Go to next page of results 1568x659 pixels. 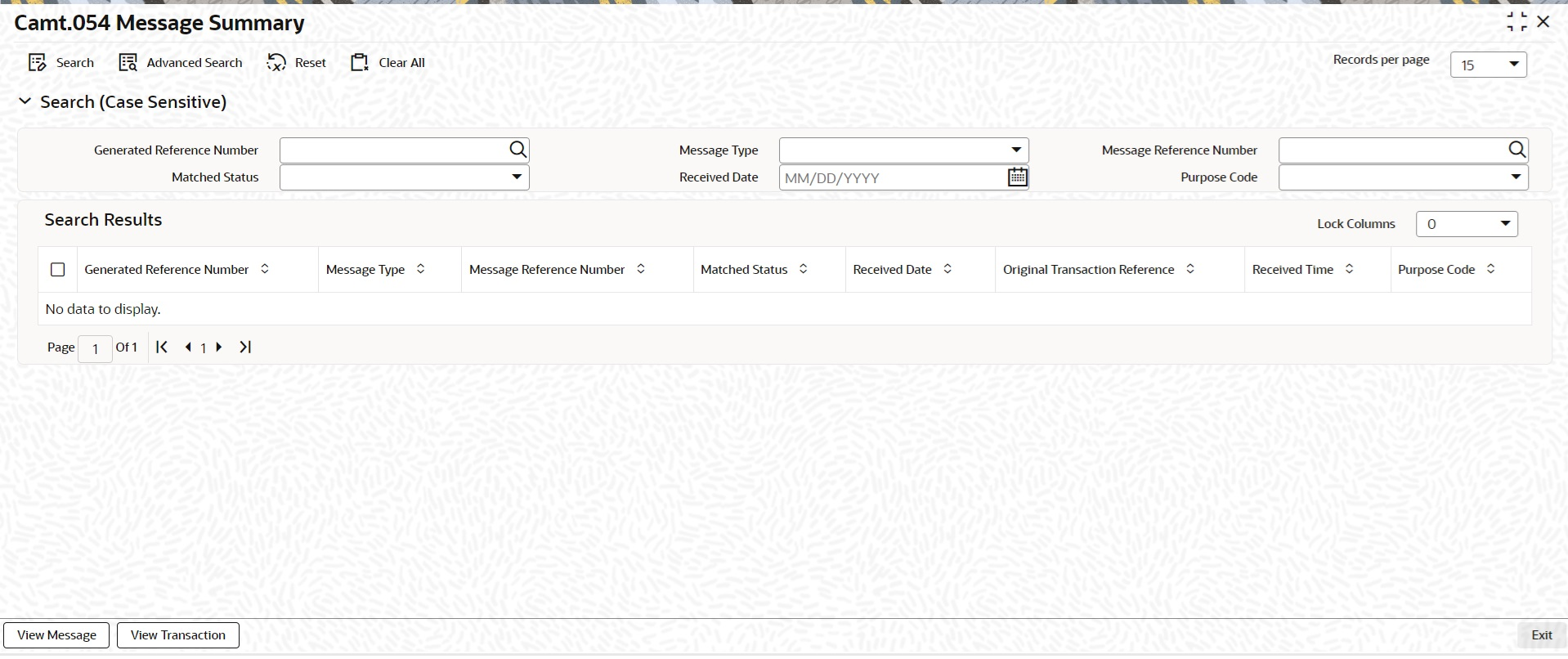point(219,347)
